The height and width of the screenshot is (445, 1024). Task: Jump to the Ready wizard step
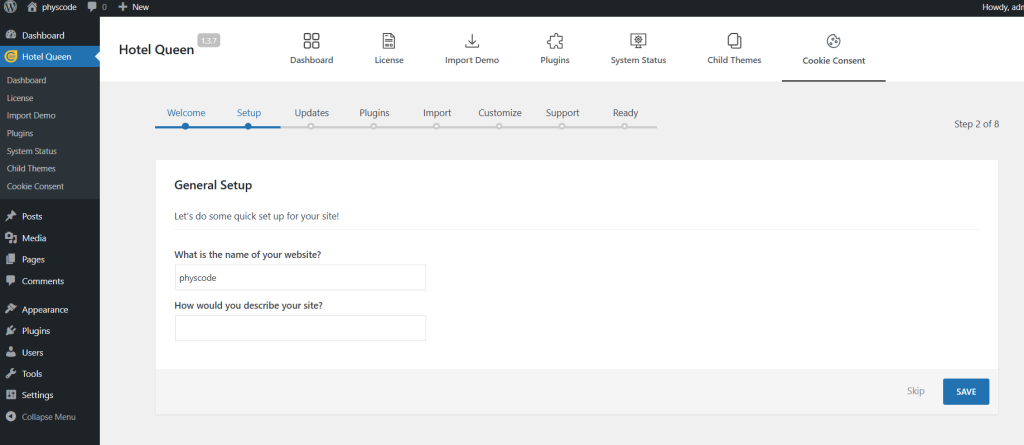[625, 113]
